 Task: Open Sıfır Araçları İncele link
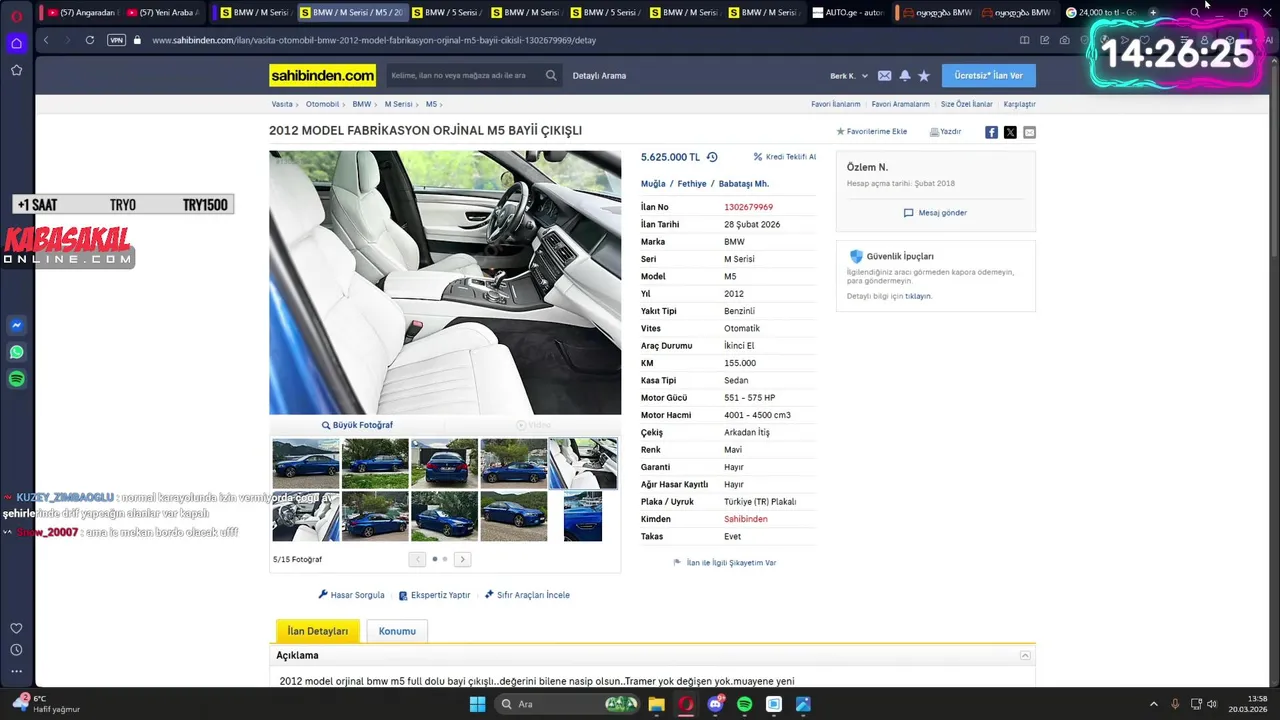click(527, 595)
